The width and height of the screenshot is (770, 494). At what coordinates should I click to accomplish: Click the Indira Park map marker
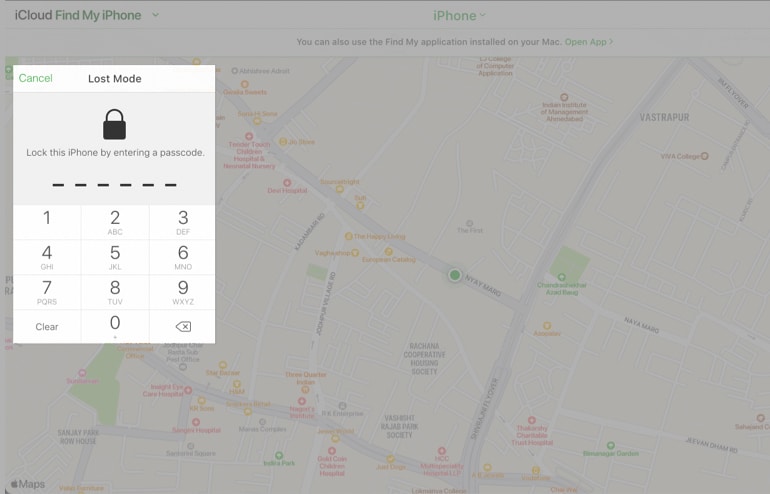[x=278, y=455]
